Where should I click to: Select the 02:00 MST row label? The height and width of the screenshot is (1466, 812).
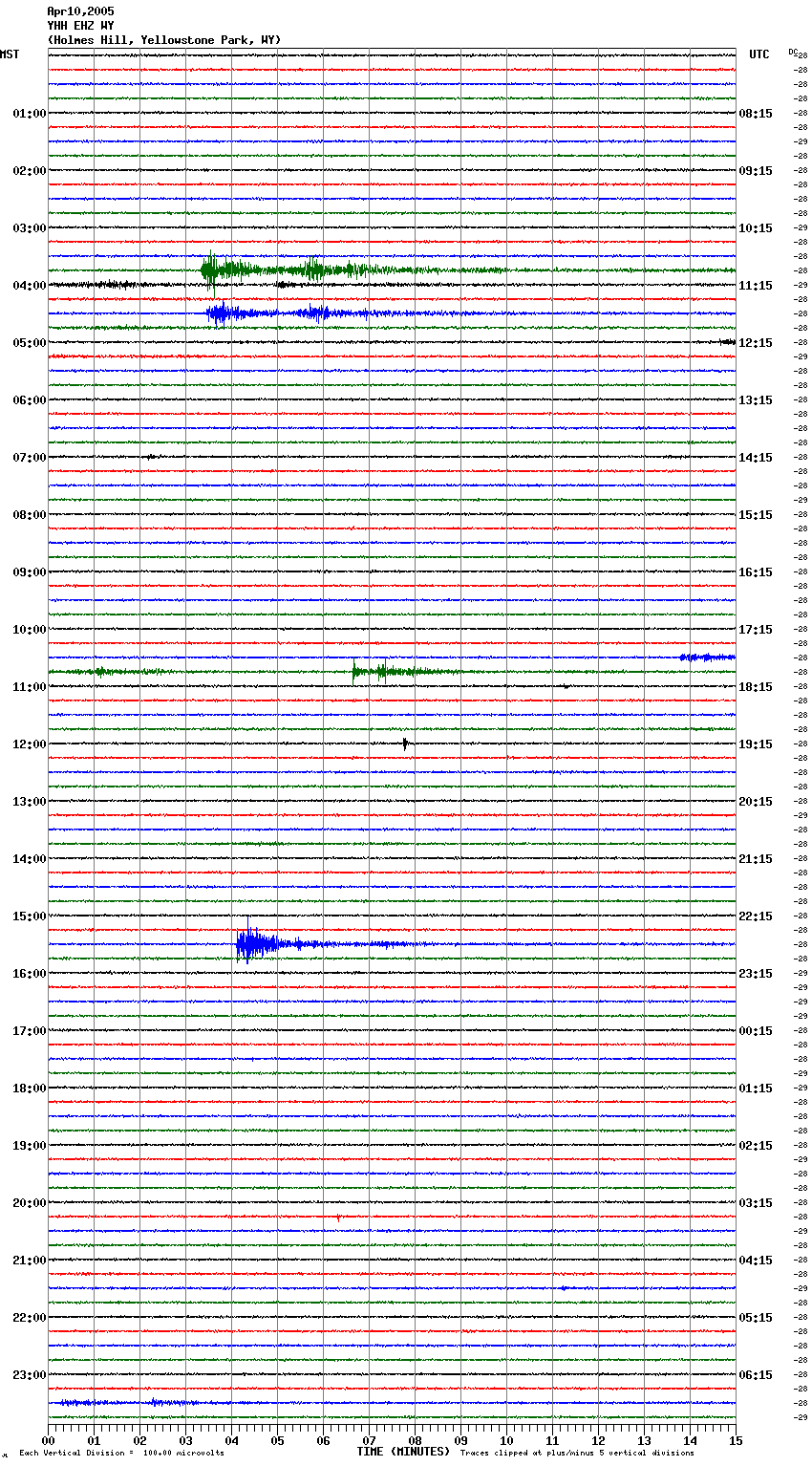pos(30,171)
